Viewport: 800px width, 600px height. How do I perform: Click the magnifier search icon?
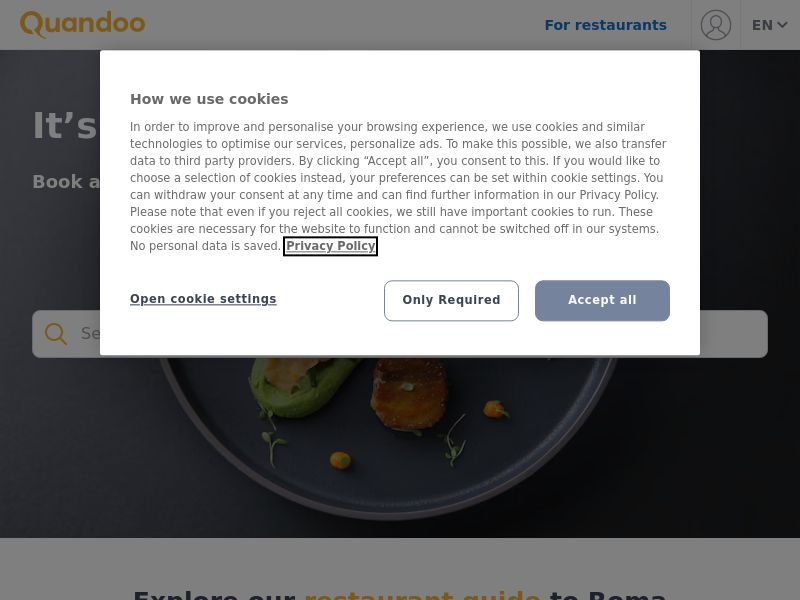click(56, 334)
